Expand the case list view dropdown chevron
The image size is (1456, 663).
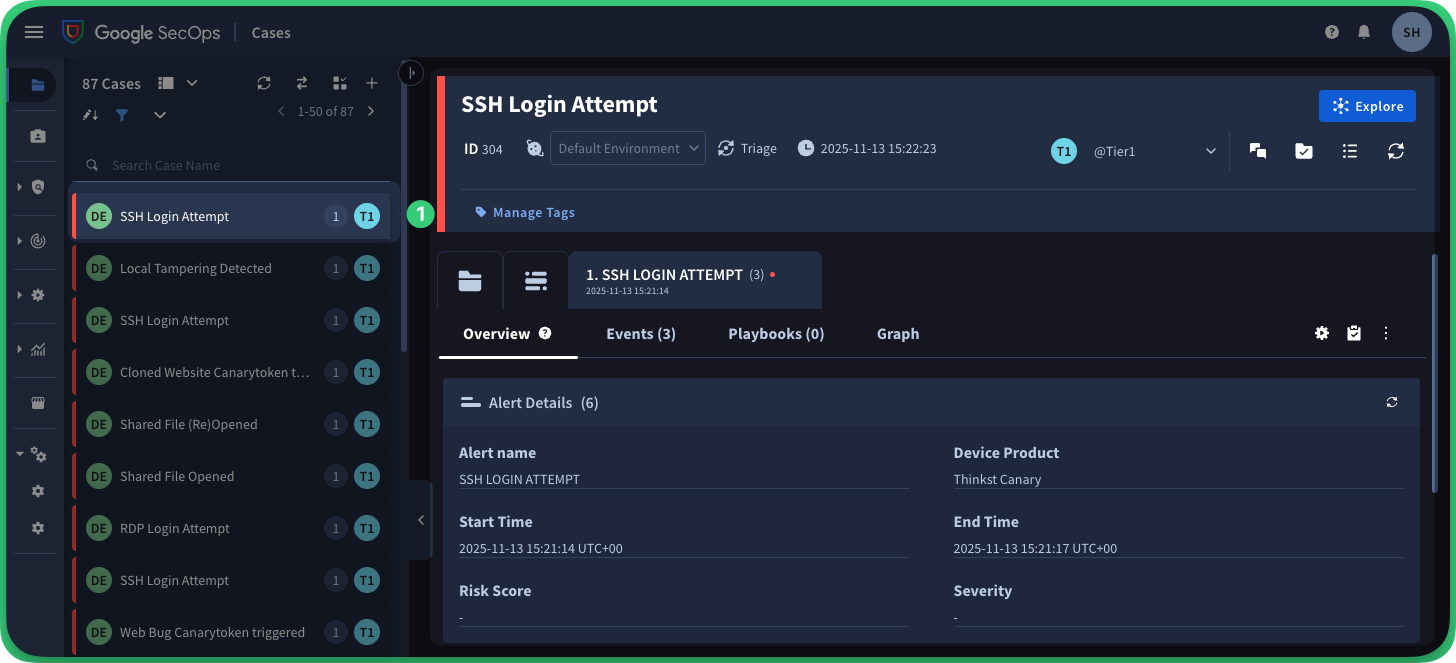[192, 83]
